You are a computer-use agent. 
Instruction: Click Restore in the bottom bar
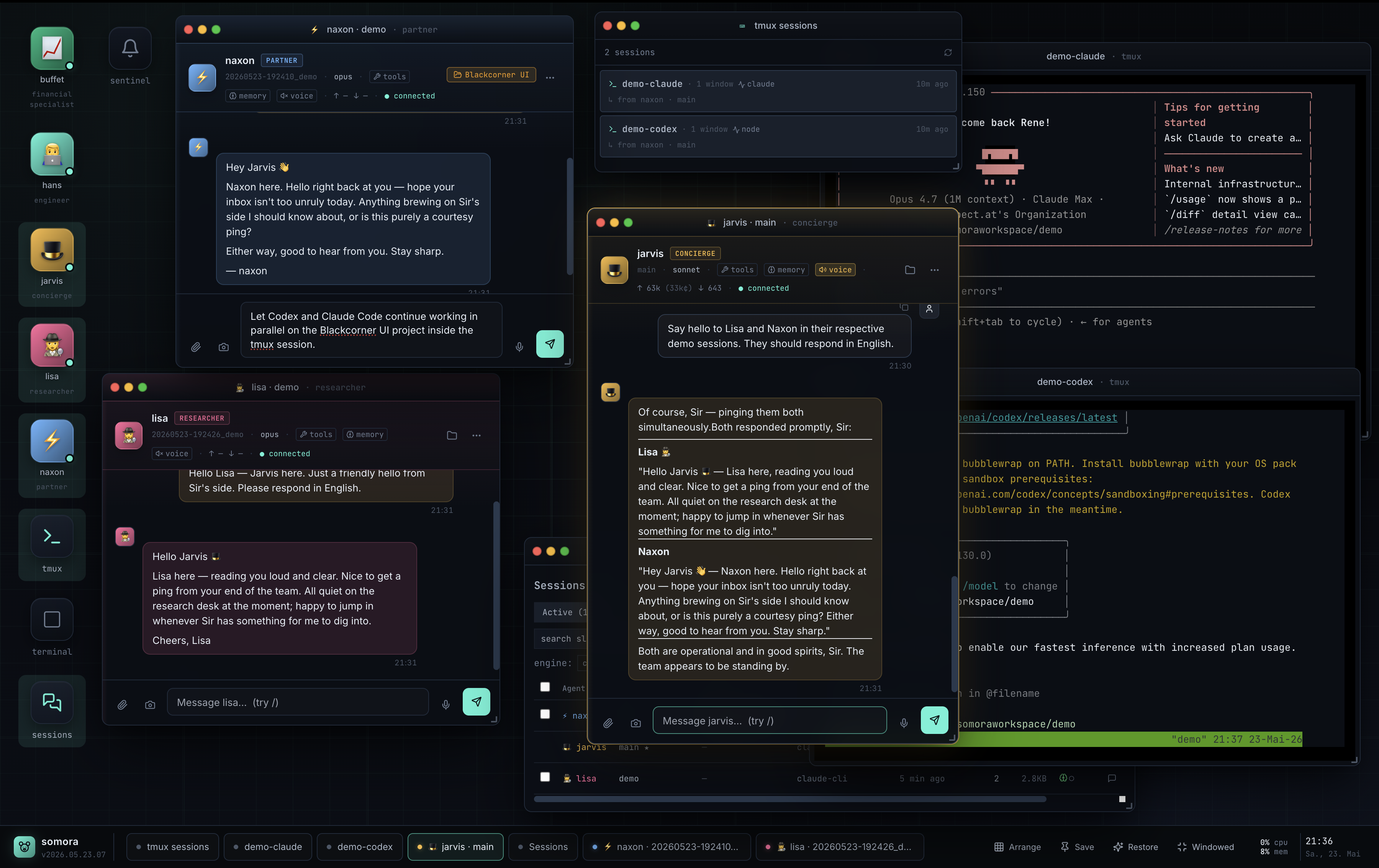(1135, 847)
